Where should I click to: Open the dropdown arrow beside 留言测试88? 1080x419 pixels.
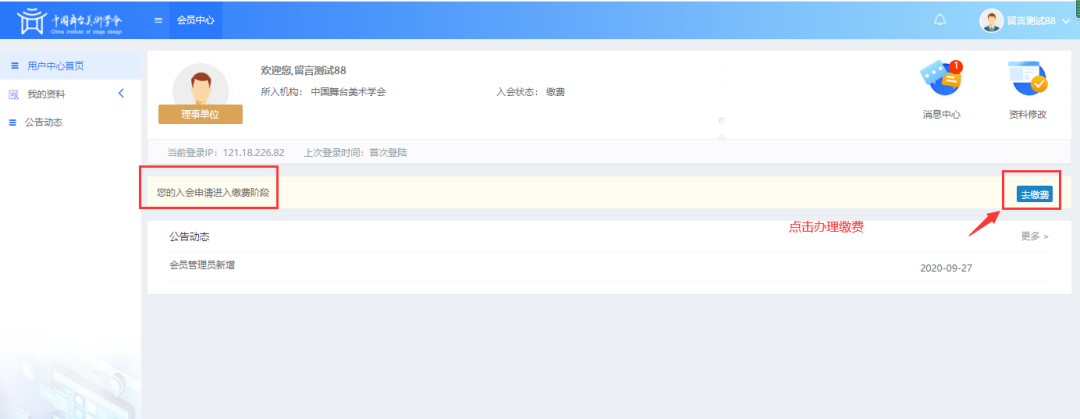click(1065, 21)
